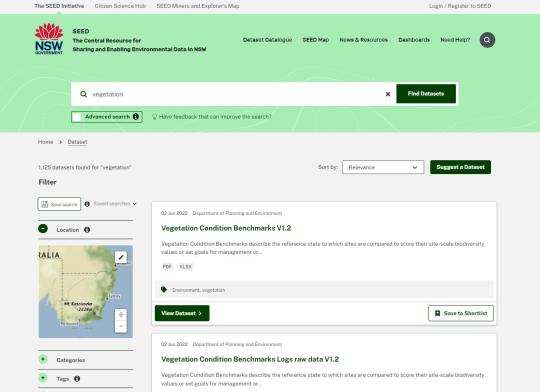Screen dimensions: 540x392
Task: Open the Sort by Relevance dropdown
Action: click(383, 167)
